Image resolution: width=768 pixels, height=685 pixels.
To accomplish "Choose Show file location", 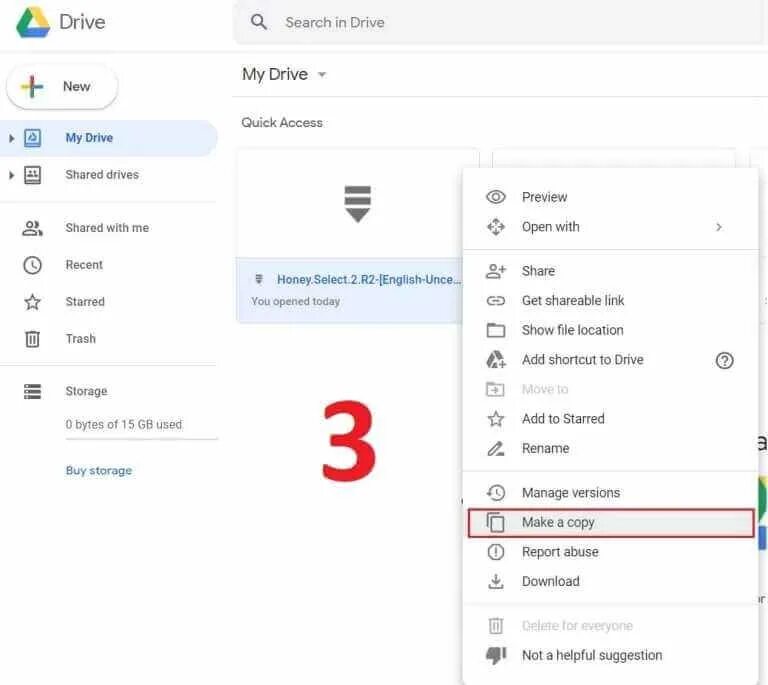I will point(610,330).
